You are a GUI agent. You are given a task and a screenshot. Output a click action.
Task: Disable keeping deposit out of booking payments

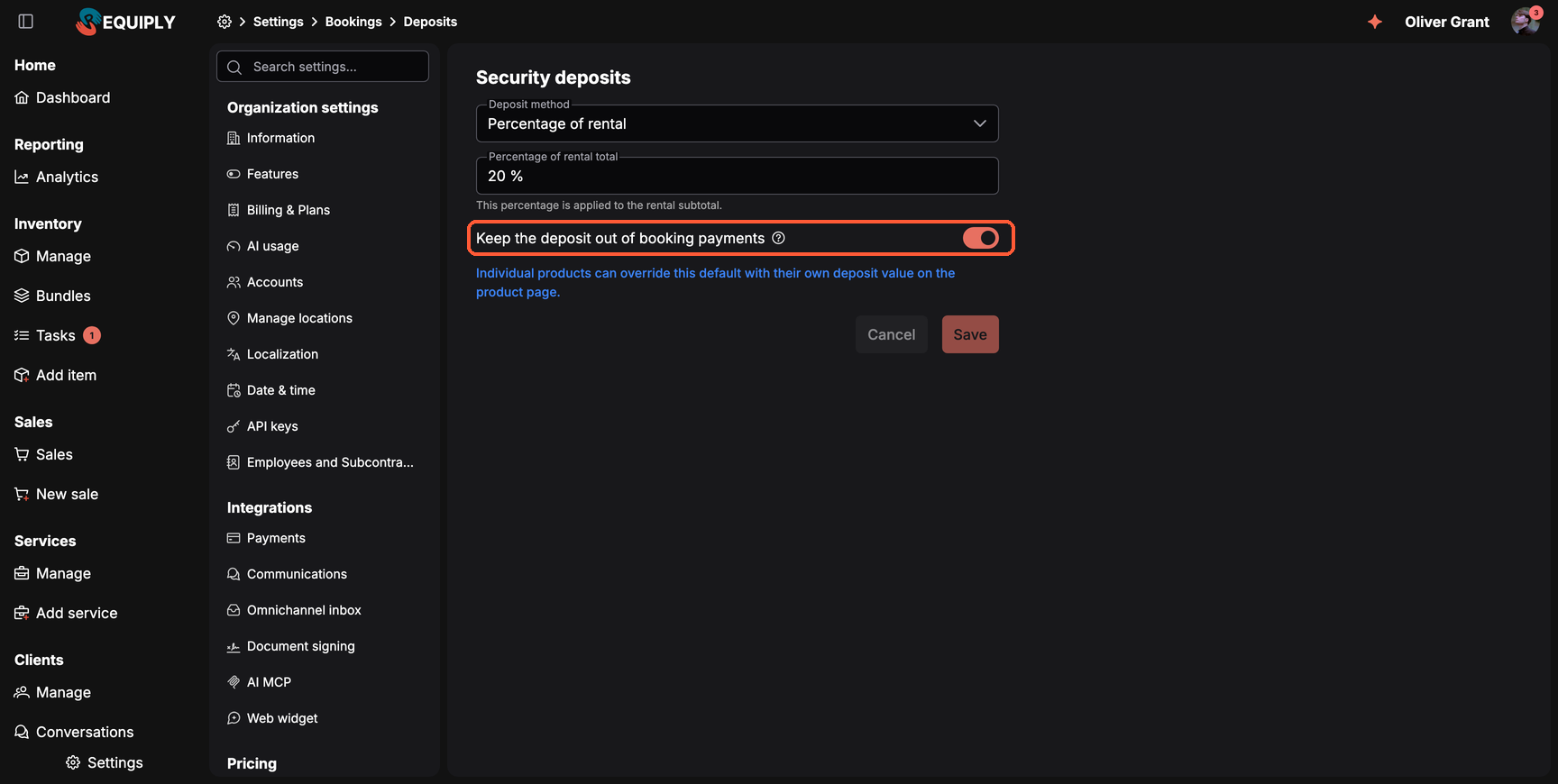coord(981,238)
